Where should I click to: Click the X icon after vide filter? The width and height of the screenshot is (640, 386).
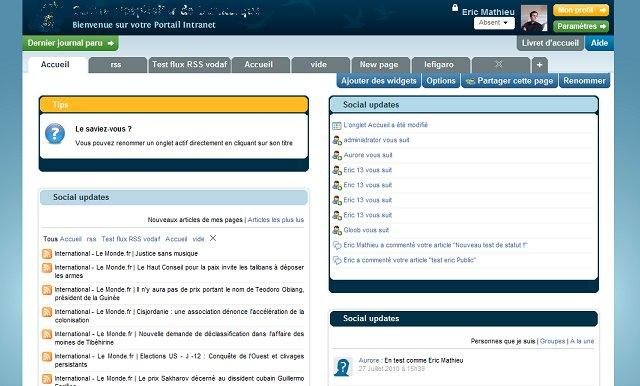pos(213,238)
